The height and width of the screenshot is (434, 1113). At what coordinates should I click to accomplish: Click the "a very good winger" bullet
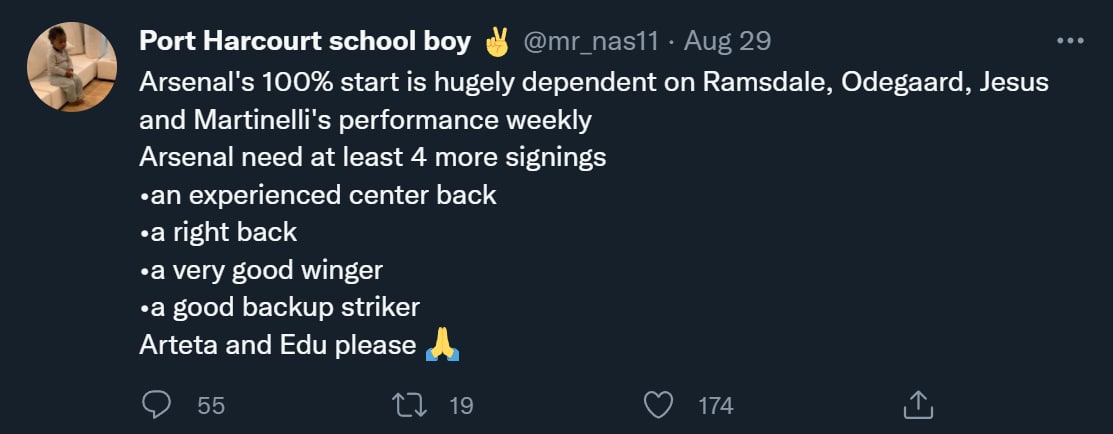(x=261, y=270)
